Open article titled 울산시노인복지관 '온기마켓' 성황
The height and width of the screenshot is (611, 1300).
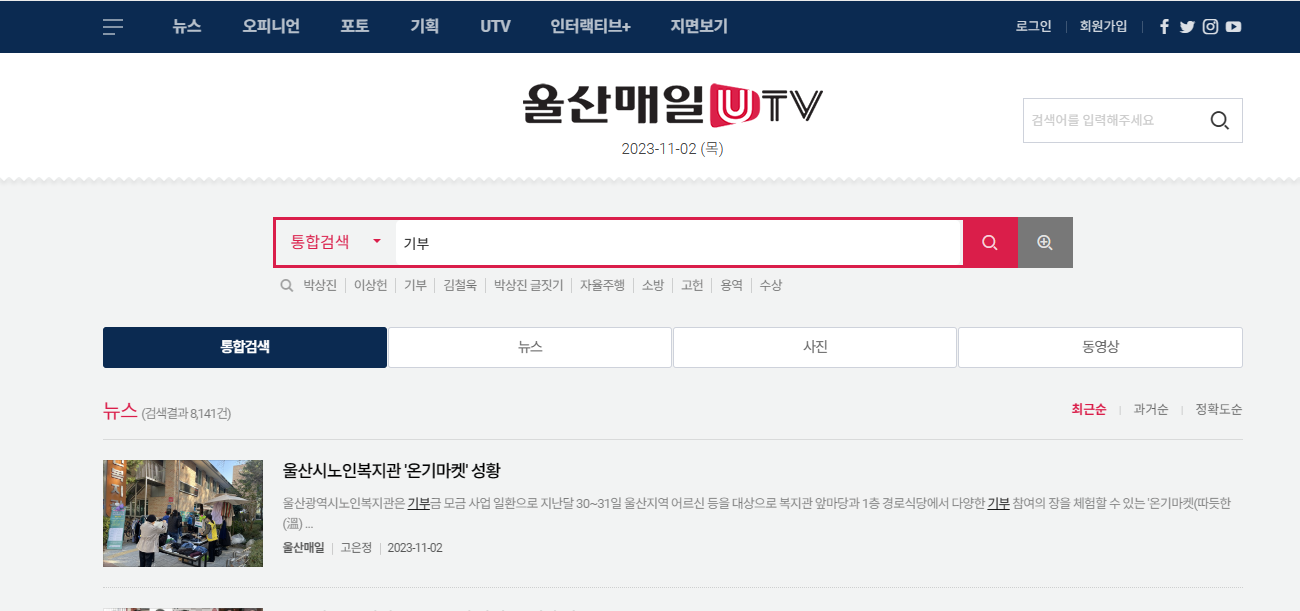point(391,470)
